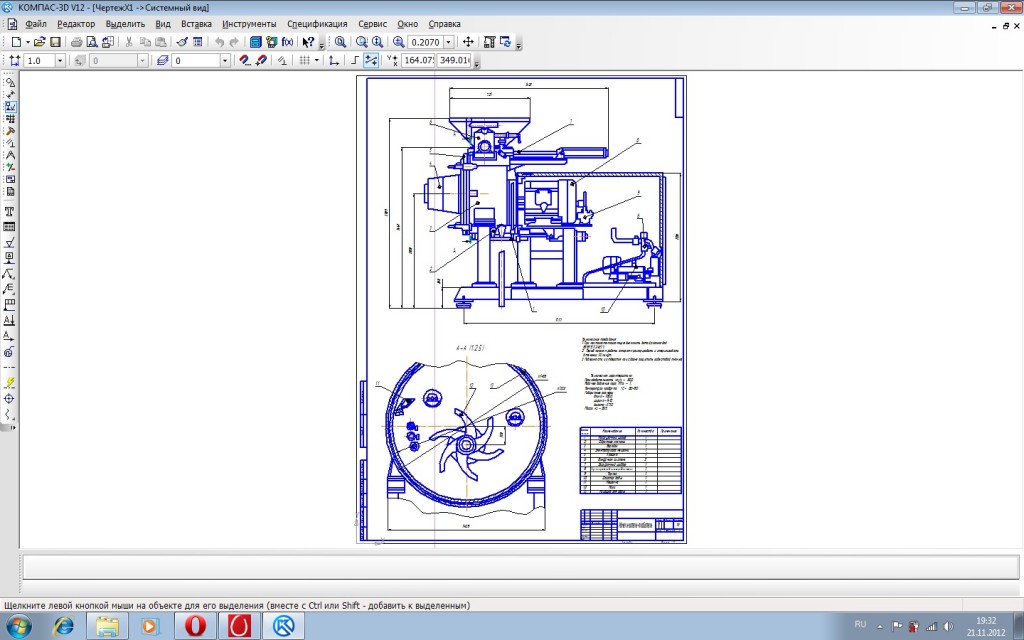Toggle the rounding cursor step button
The width and height of the screenshot is (1024, 640).
(371, 60)
